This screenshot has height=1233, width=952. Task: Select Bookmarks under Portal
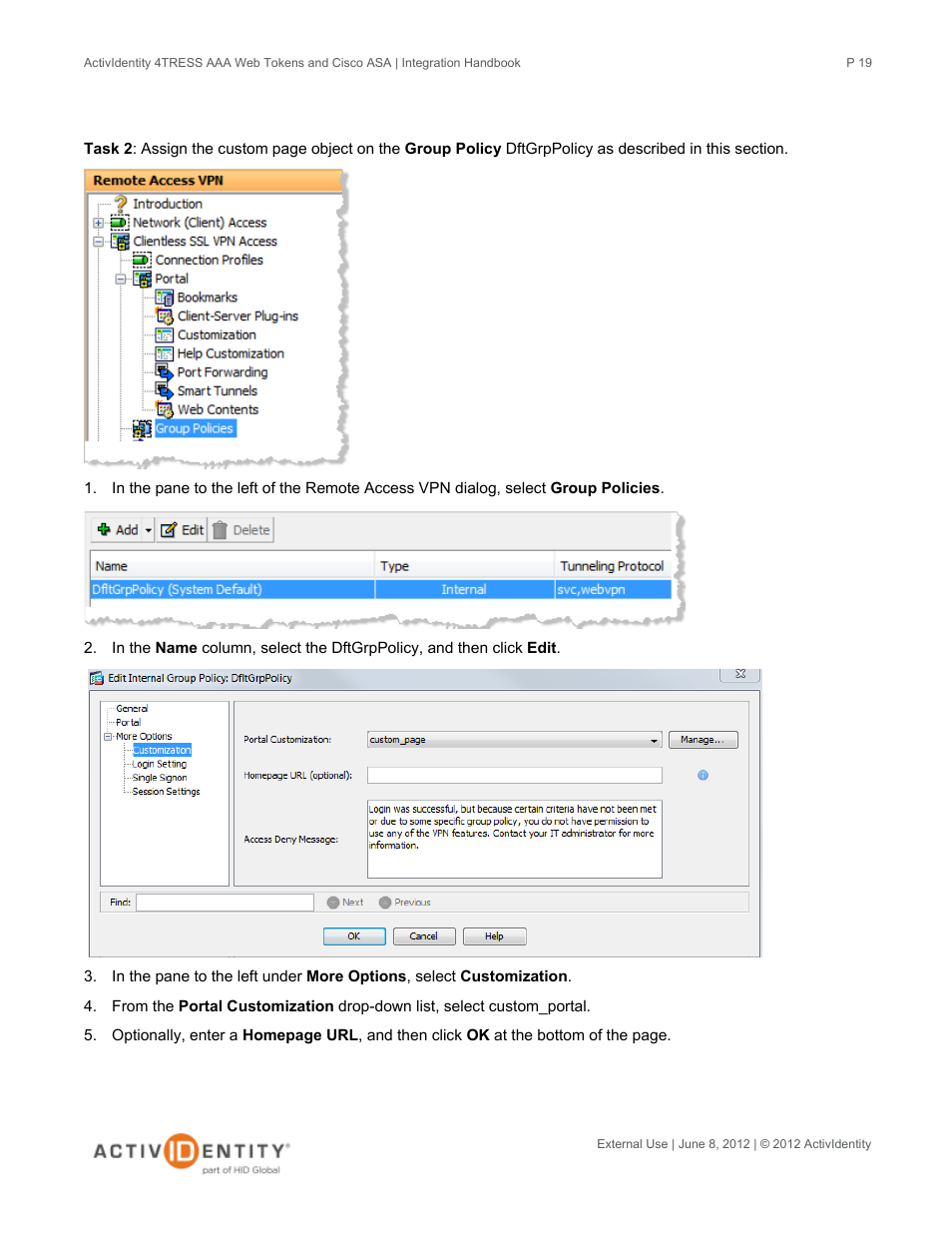[208, 298]
